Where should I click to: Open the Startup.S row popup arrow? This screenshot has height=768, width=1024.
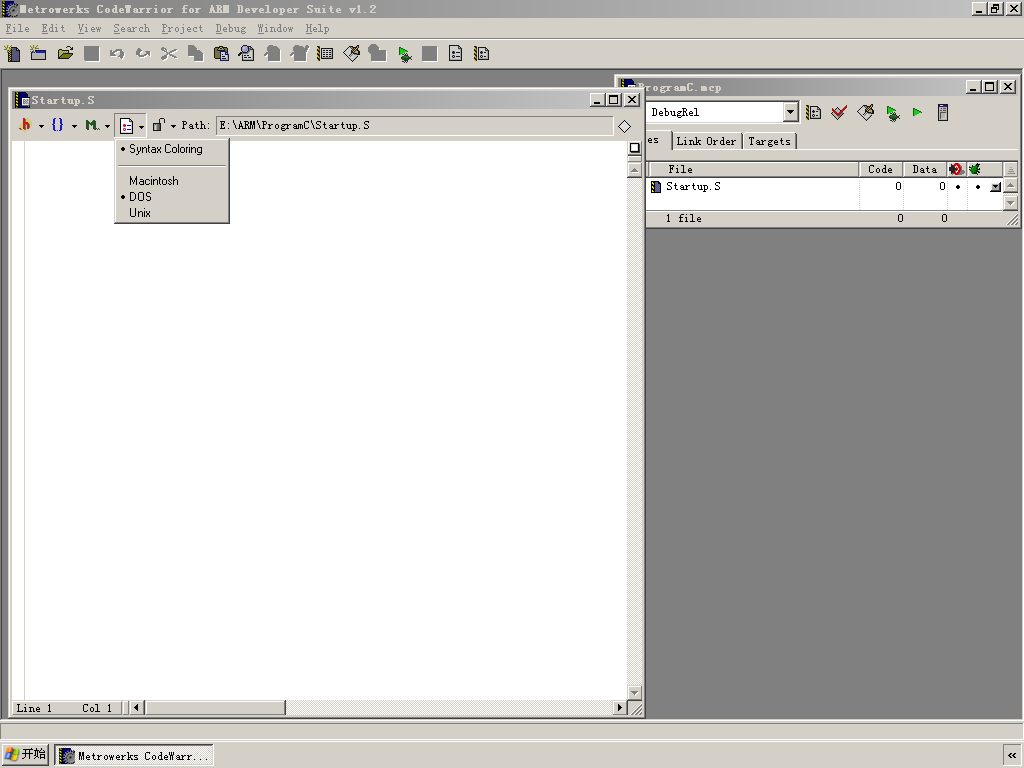995,187
